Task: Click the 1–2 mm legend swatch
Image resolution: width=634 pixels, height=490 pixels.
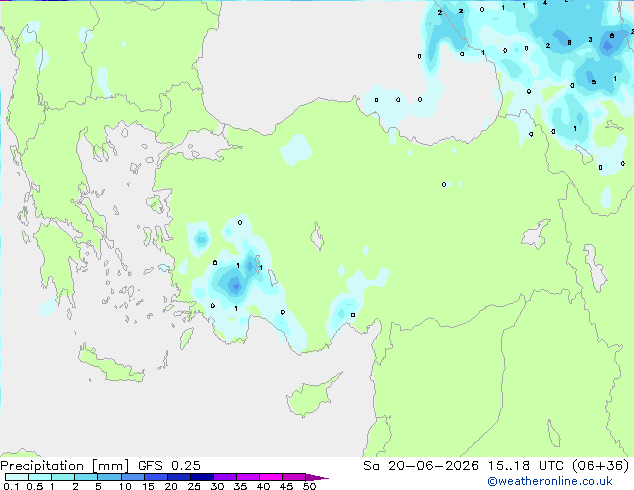Action: point(63,477)
